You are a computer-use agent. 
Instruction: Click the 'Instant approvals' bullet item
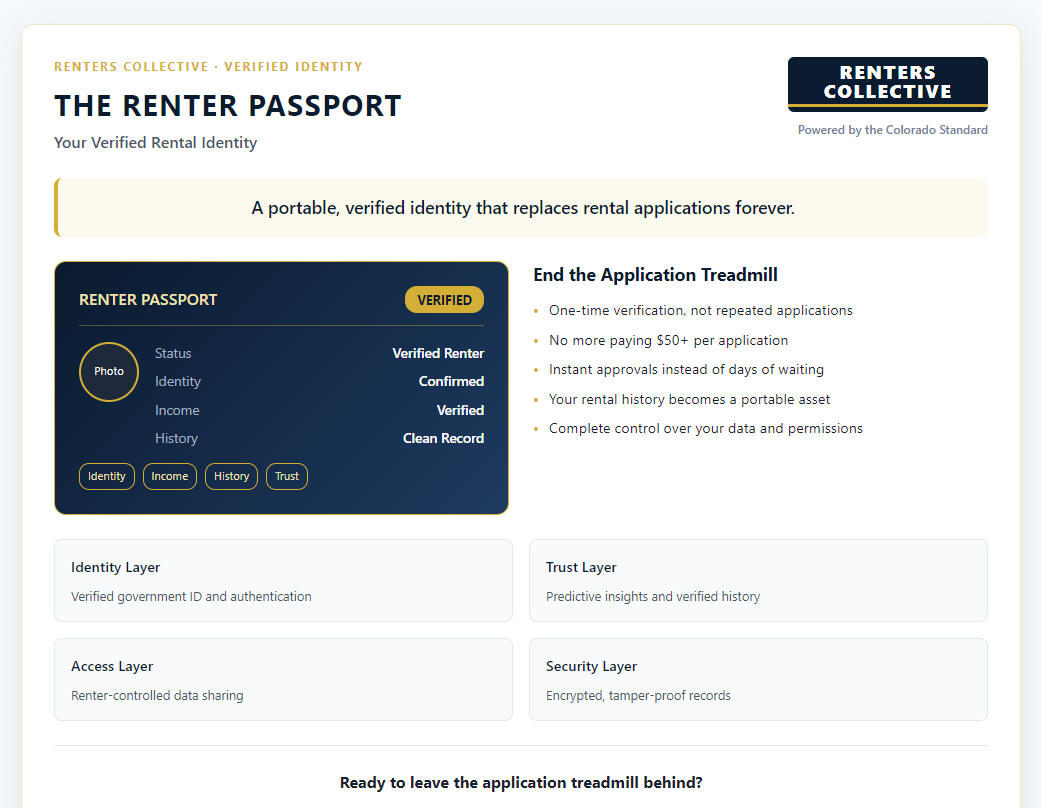click(x=686, y=369)
